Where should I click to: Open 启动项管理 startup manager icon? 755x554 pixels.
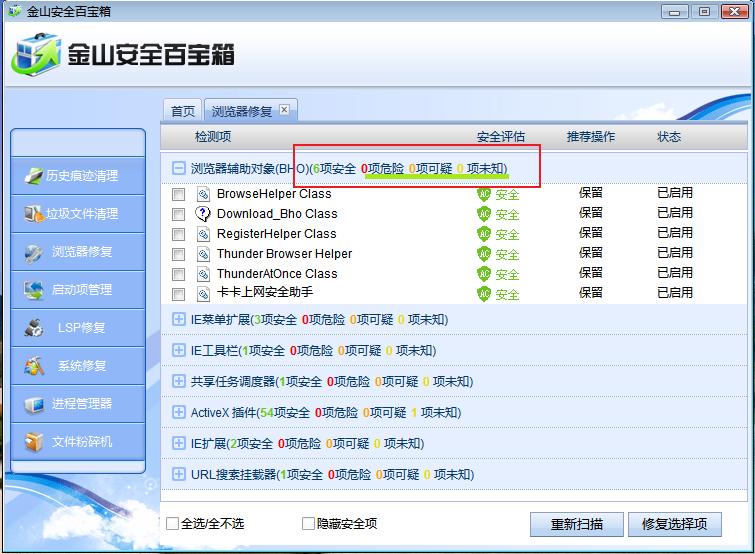point(34,290)
